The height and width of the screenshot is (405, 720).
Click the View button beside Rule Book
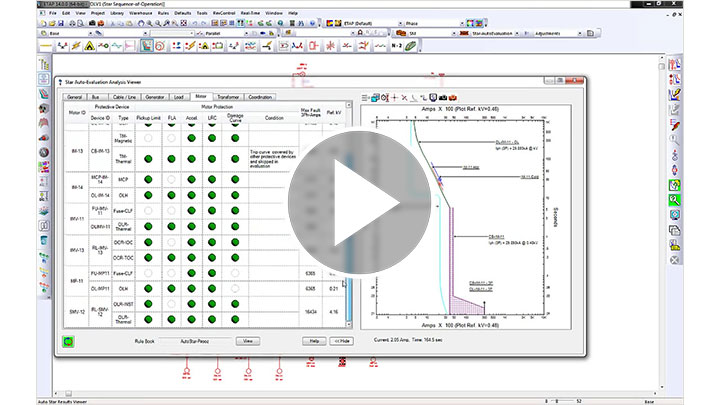tap(247, 340)
